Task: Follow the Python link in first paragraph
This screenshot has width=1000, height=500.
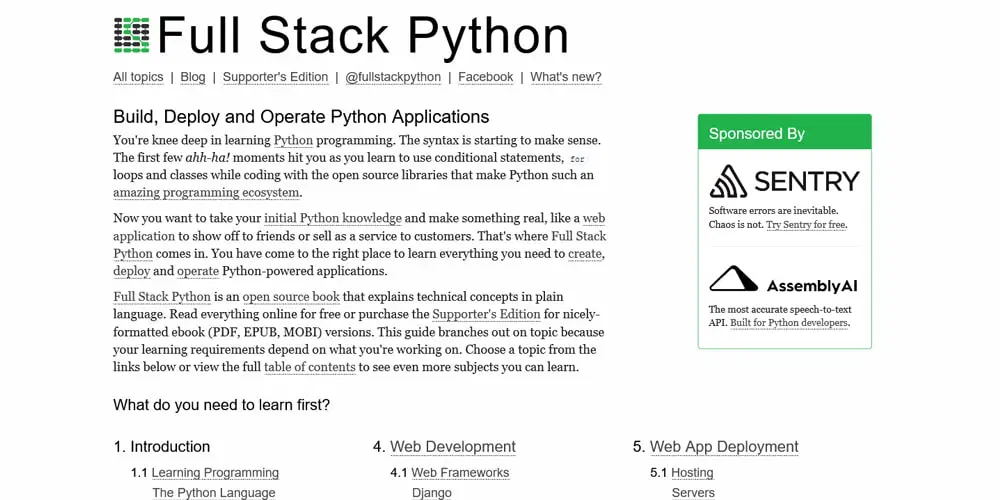Action: (x=293, y=140)
